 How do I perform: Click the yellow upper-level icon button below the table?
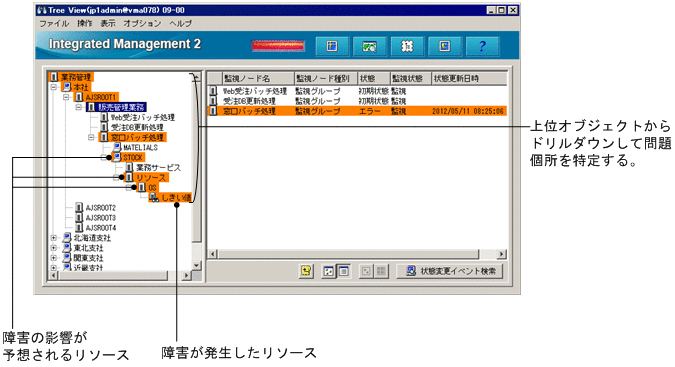(x=306, y=271)
